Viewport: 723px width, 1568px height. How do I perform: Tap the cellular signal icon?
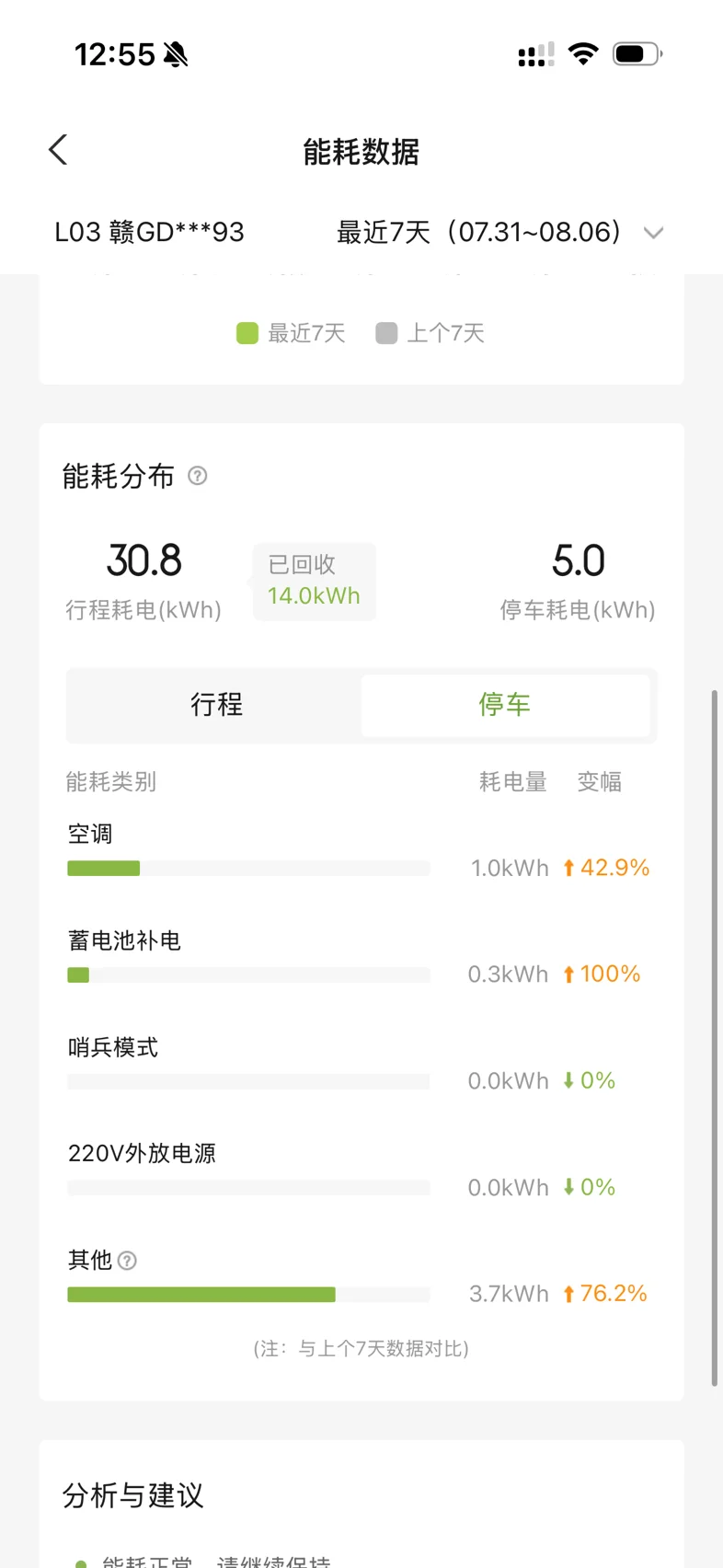536,54
